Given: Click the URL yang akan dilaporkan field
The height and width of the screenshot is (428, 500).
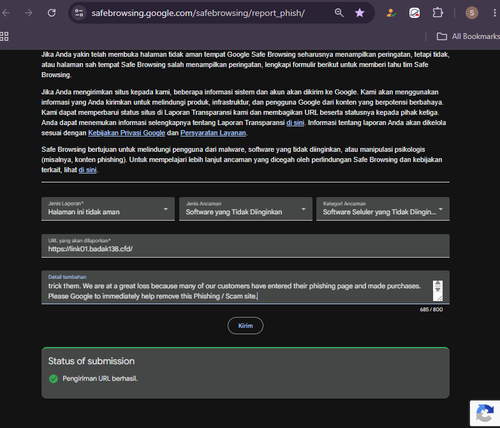Looking at the screenshot, I should coord(245,246).
